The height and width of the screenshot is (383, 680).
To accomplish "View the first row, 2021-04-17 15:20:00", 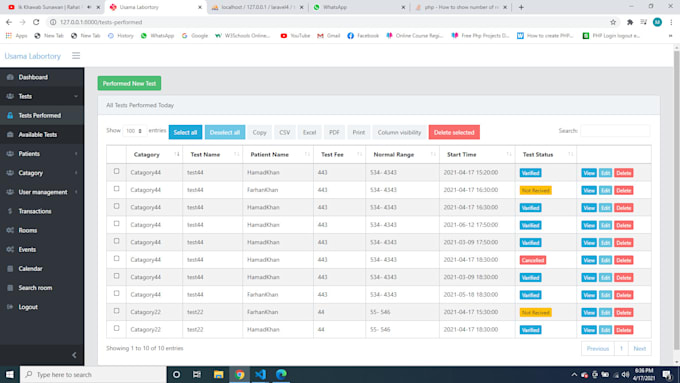I will (588, 173).
